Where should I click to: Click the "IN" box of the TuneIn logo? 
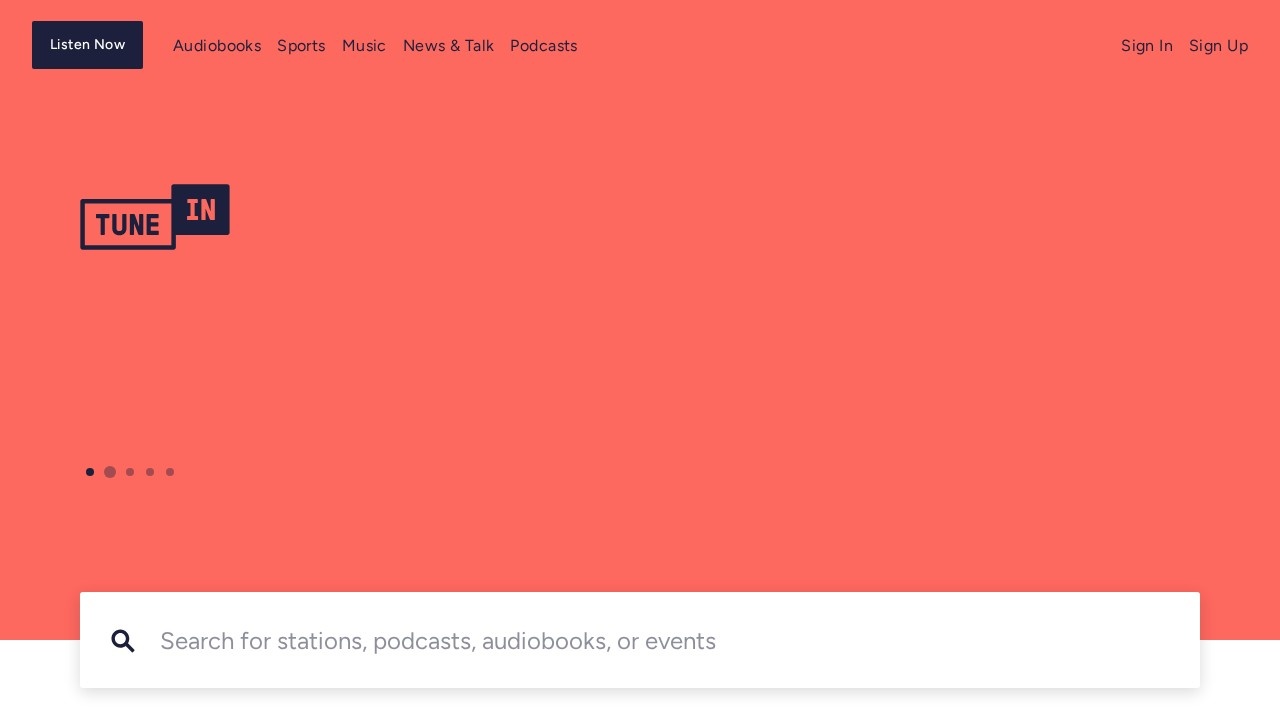tap(200, 210)
